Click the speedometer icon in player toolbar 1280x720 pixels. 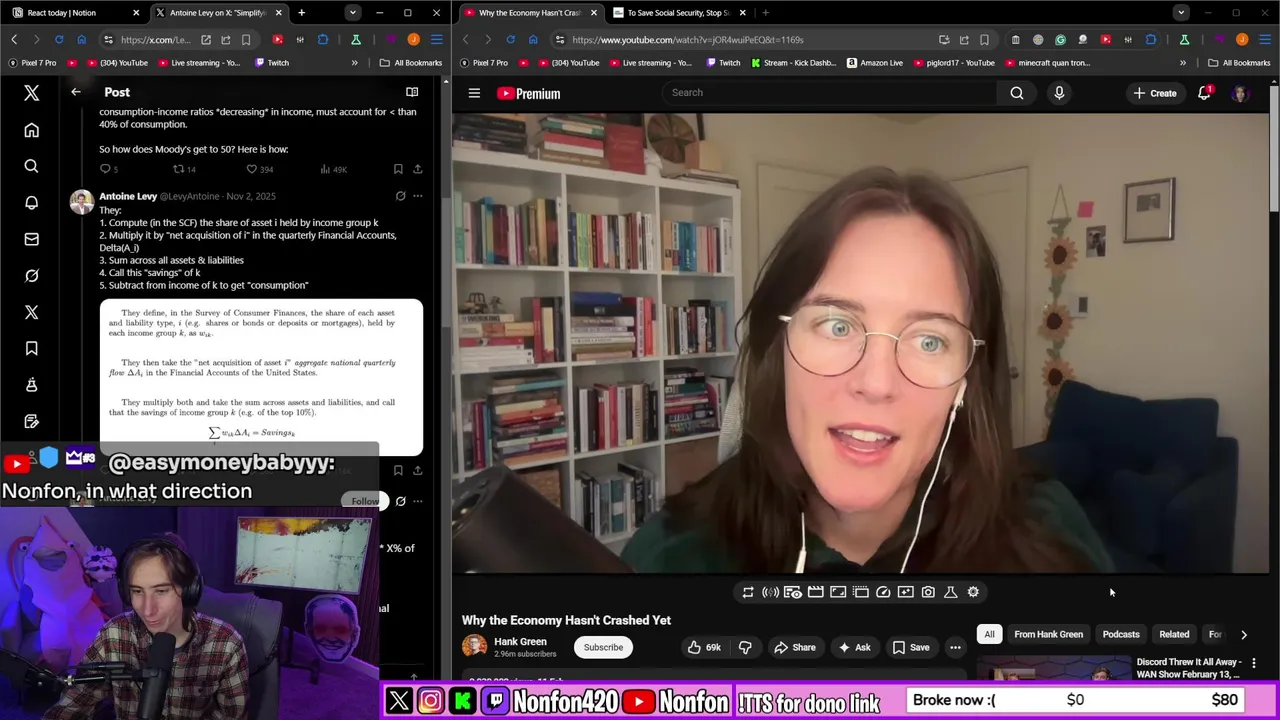[x=883, y=592]
